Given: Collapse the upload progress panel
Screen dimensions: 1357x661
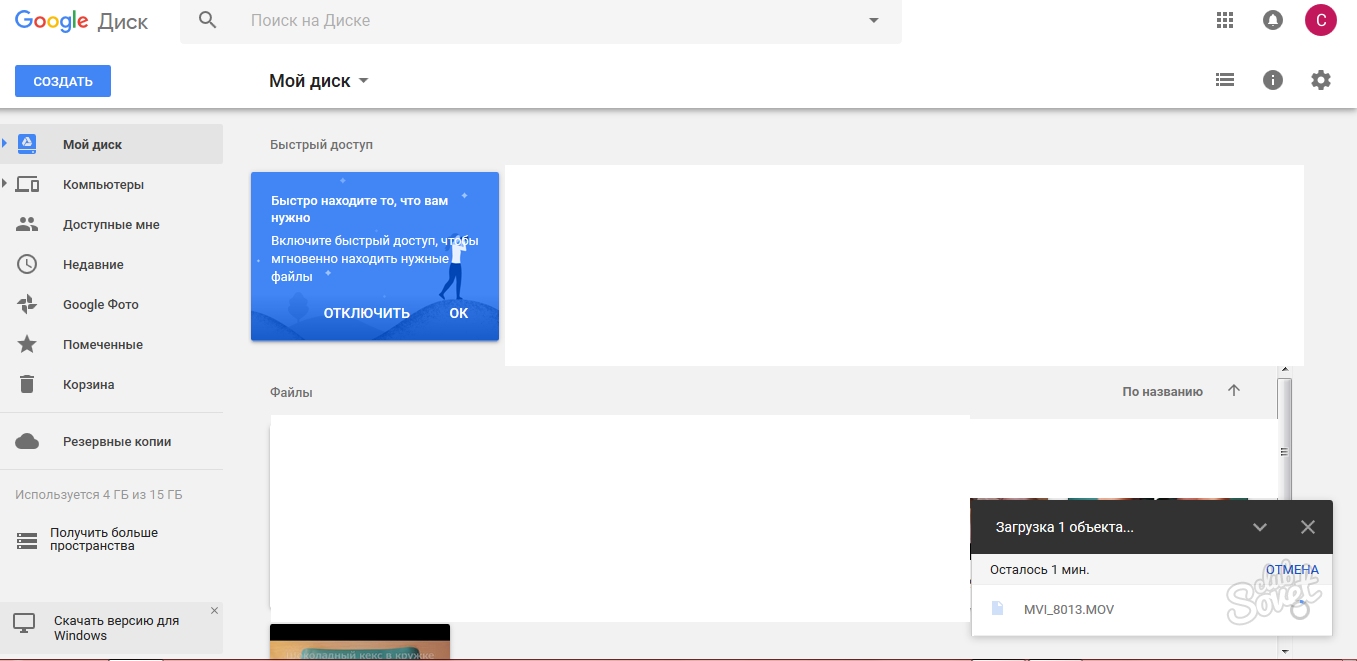Looking at the screenshot, I should (x=1260, y=527).
